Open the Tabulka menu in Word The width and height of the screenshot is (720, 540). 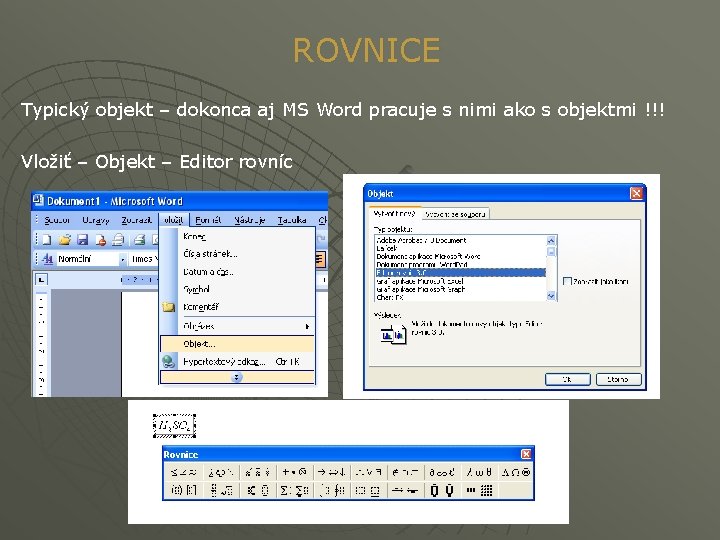(292, 220)
